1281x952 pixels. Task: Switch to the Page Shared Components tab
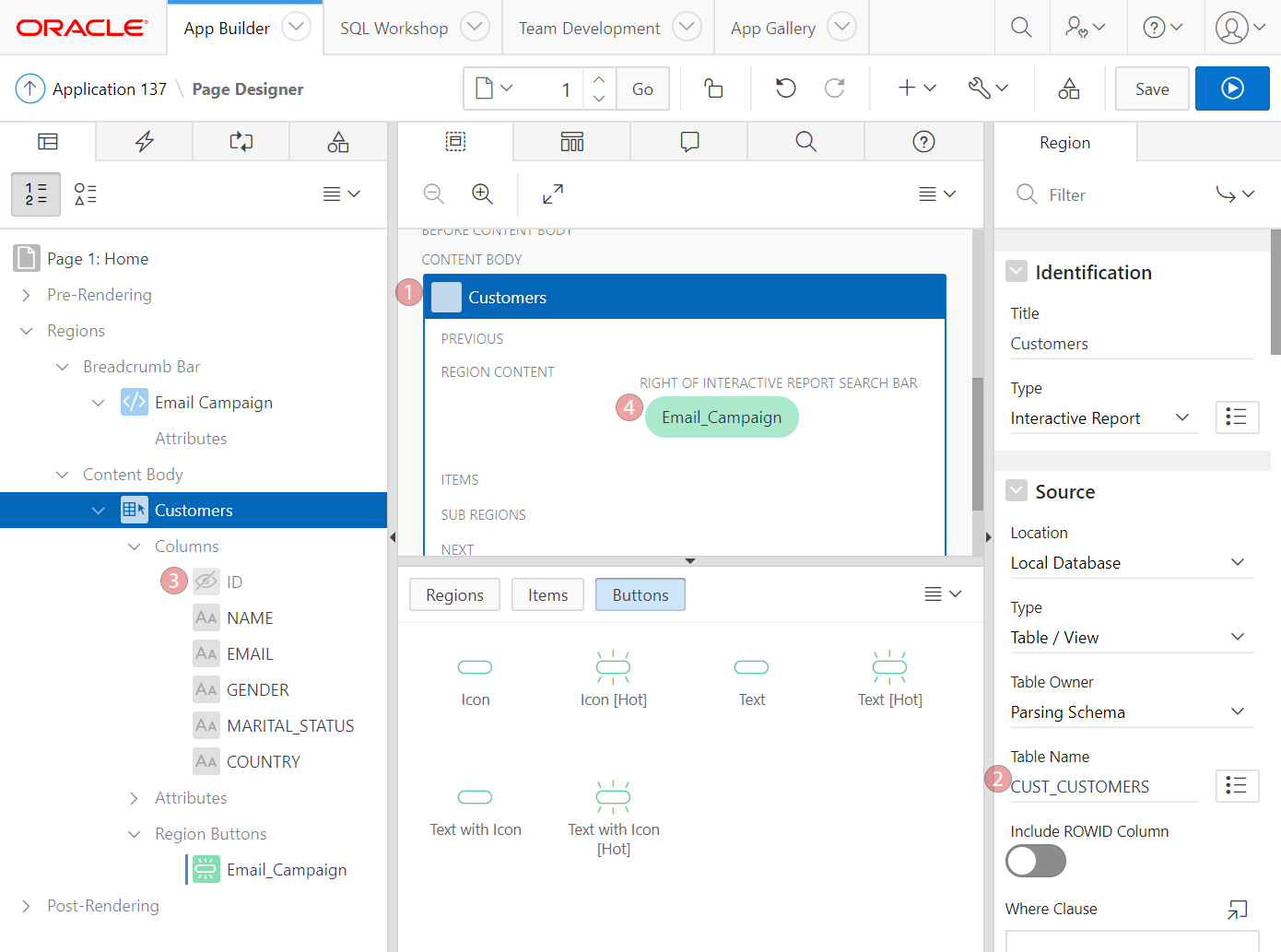338,142
